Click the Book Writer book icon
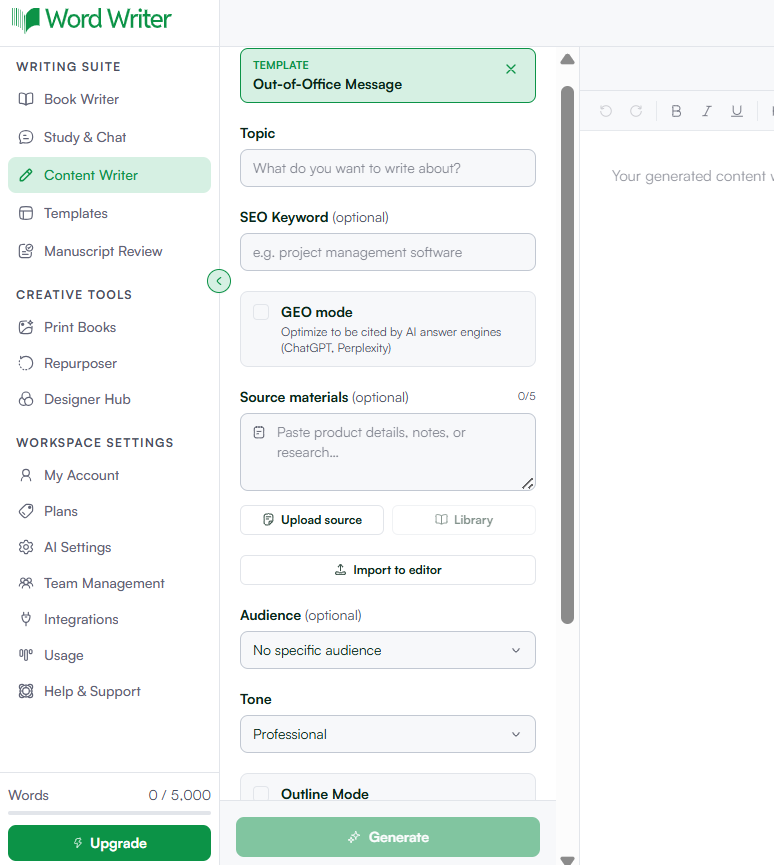Screen dimensions: 774x865 (x=26, y=99)
